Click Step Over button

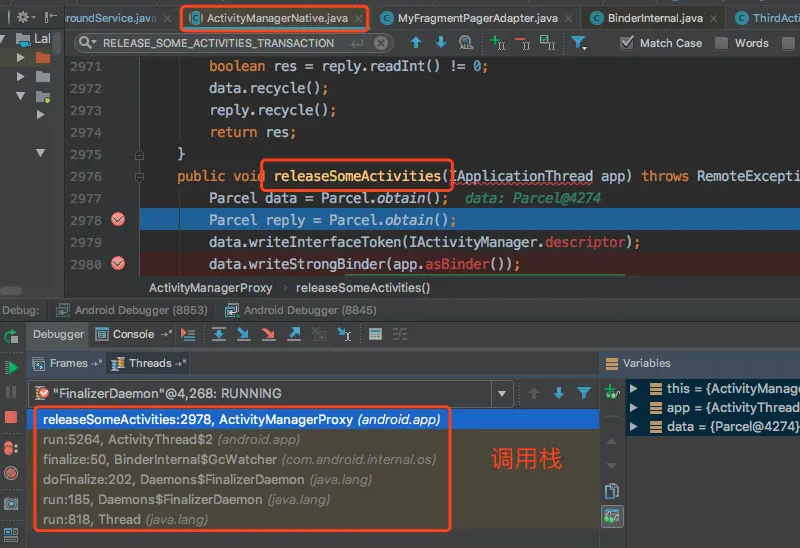click(218, 335)
